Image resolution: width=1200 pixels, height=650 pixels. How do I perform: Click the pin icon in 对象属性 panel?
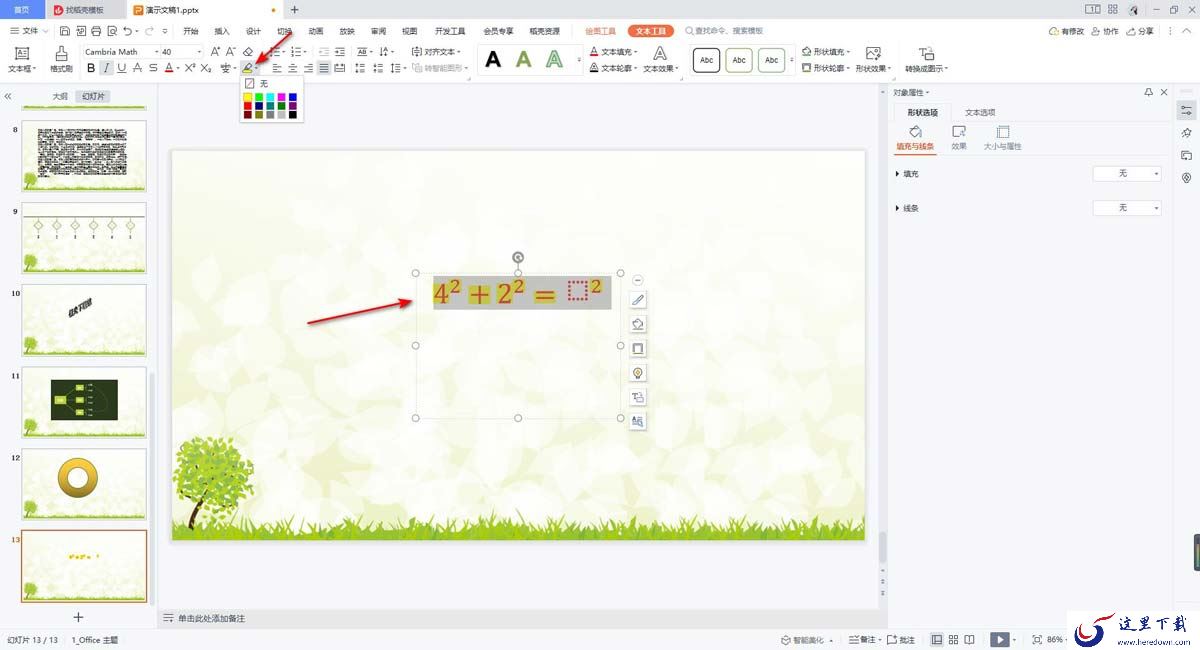pyautogui.click(x=1148, y=92)
